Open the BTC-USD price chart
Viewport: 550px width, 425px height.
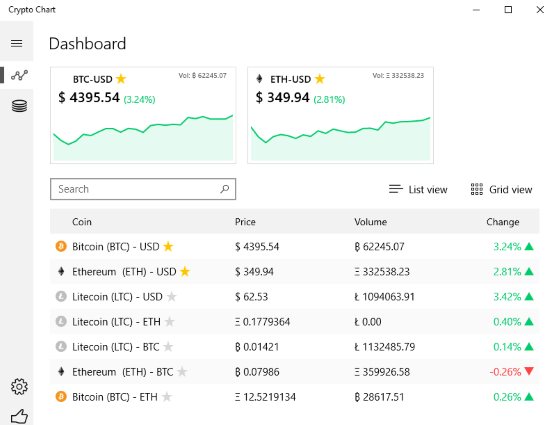143,137
